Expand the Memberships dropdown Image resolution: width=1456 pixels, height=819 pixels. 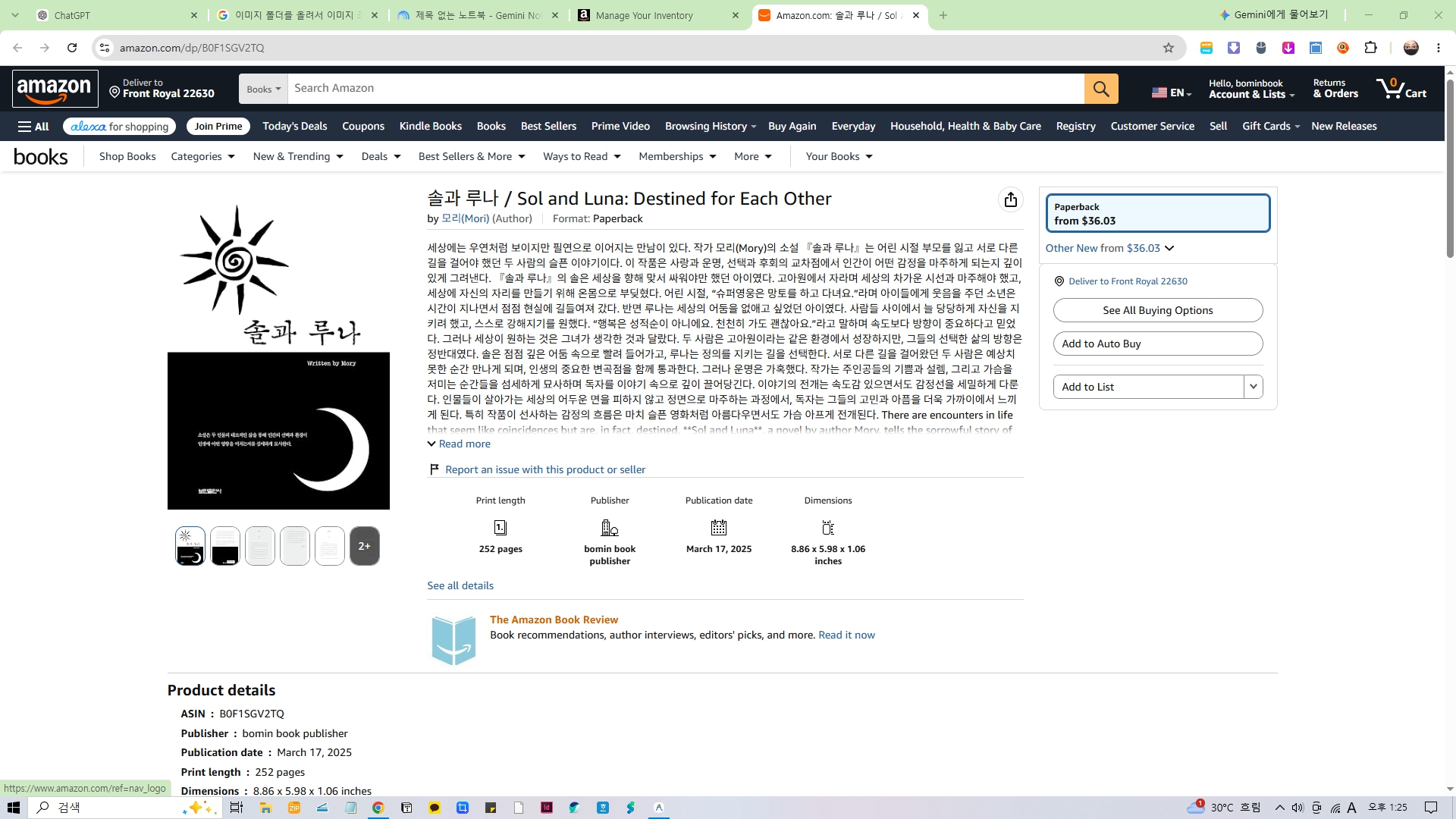(677, 156)
